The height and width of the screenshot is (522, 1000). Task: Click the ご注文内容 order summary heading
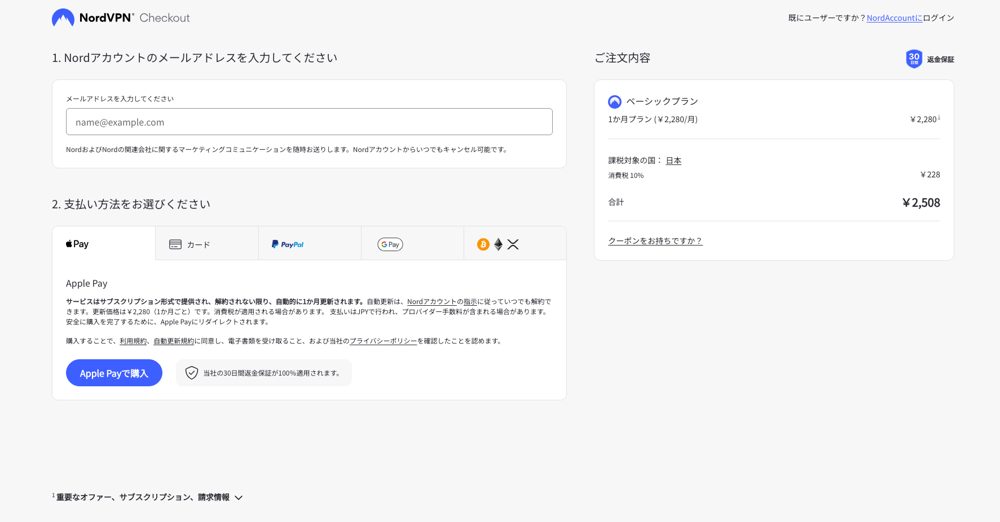[622, 58]
